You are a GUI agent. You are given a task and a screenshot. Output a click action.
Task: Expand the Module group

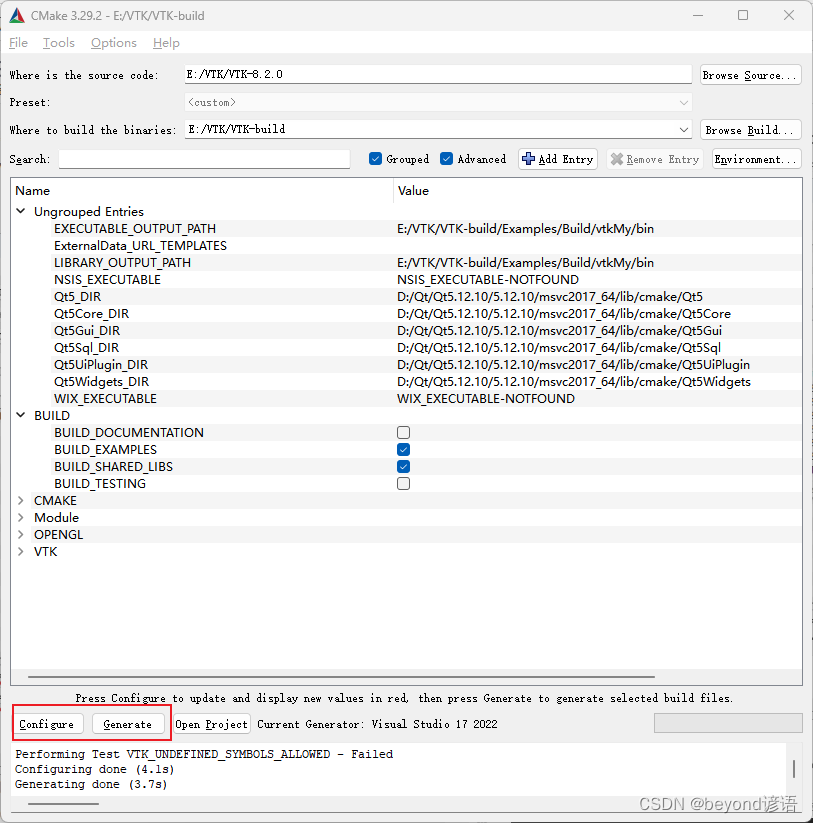click(21, 518)
